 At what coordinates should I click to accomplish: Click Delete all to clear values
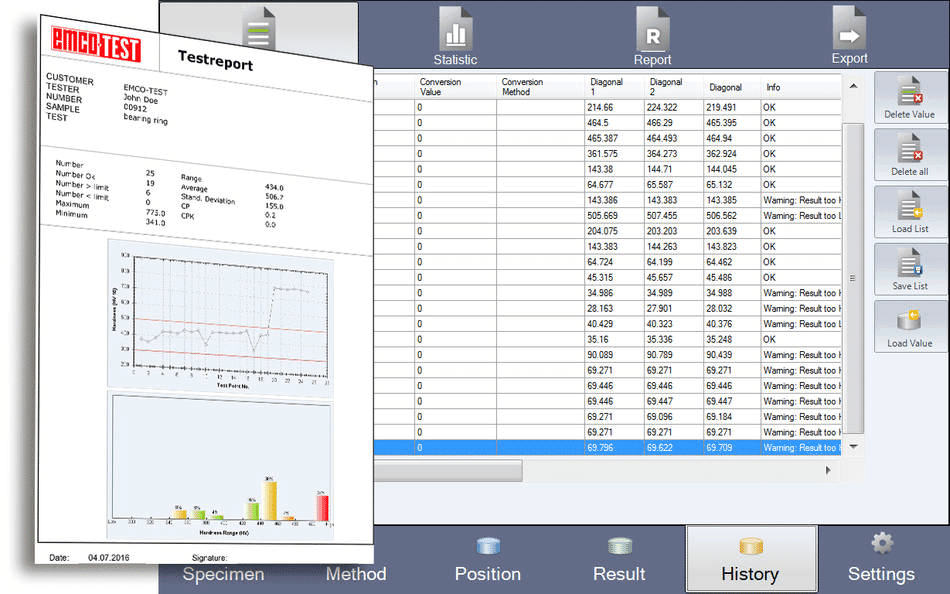909,154
